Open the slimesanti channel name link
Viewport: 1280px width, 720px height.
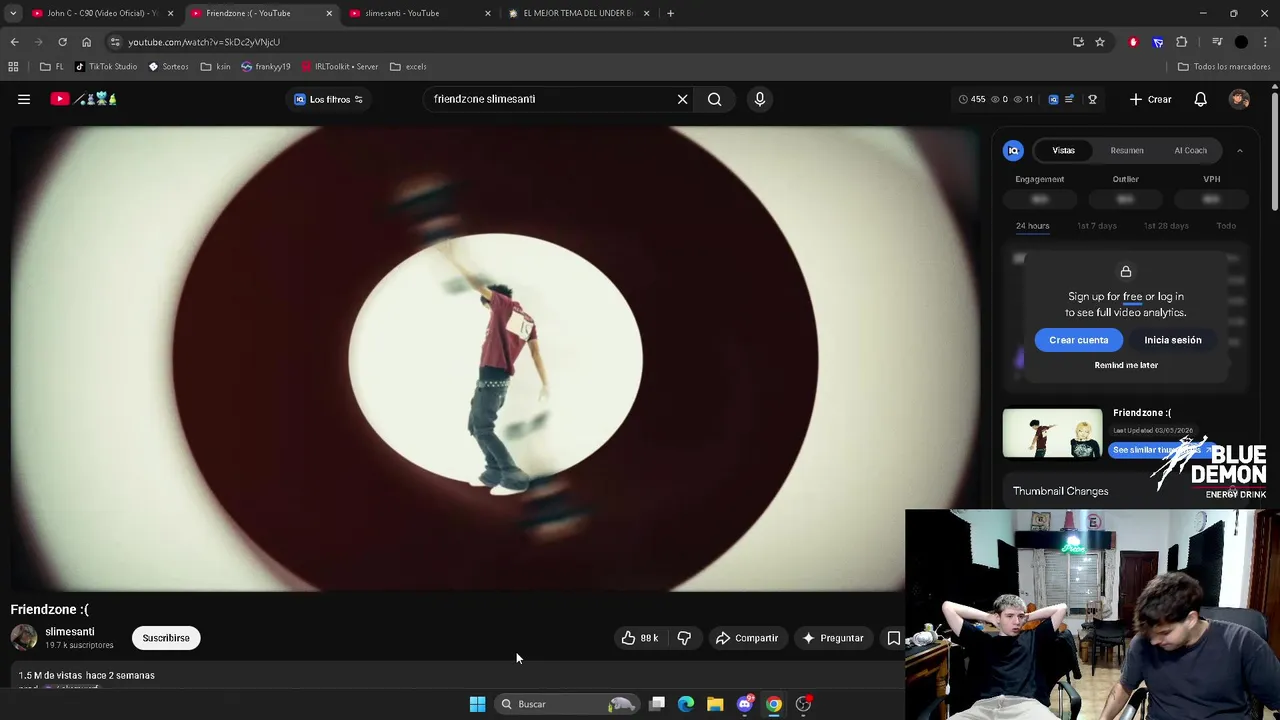(70, 632)
